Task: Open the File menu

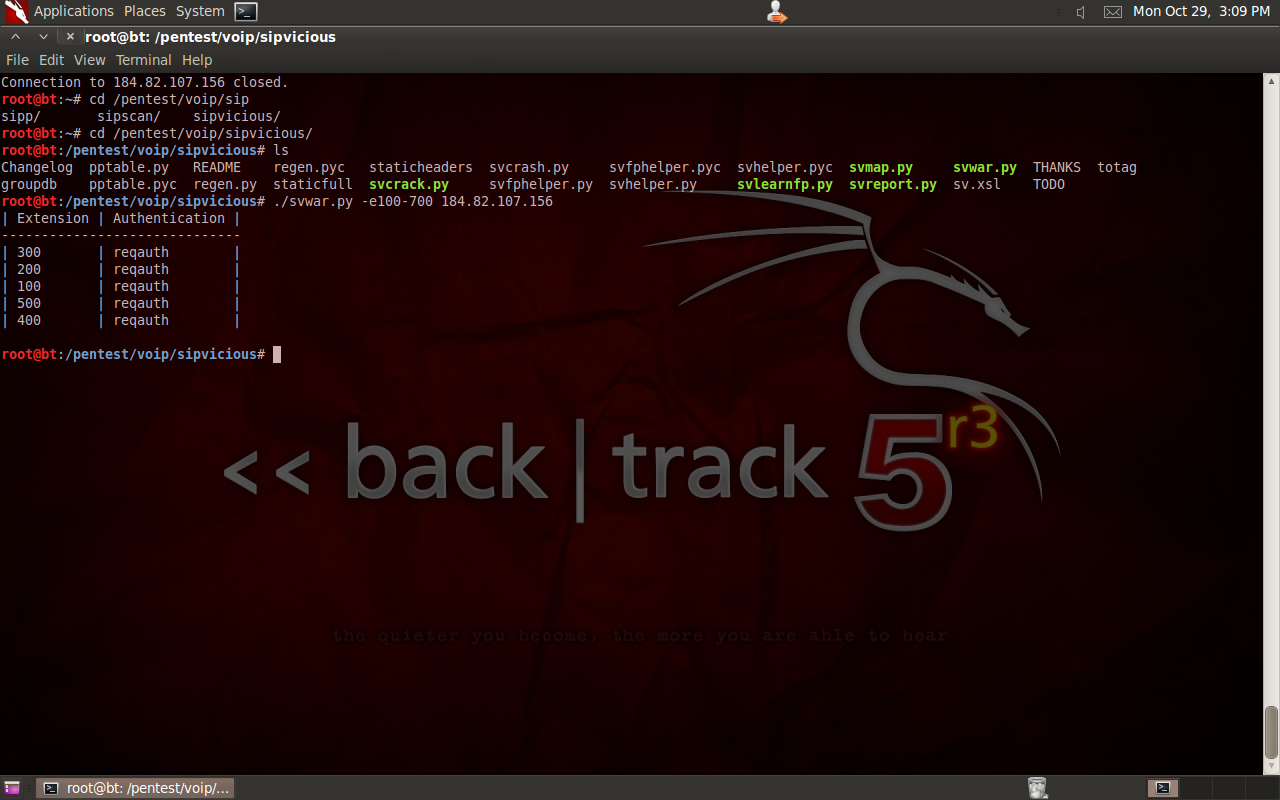Action: pos(17,60)
